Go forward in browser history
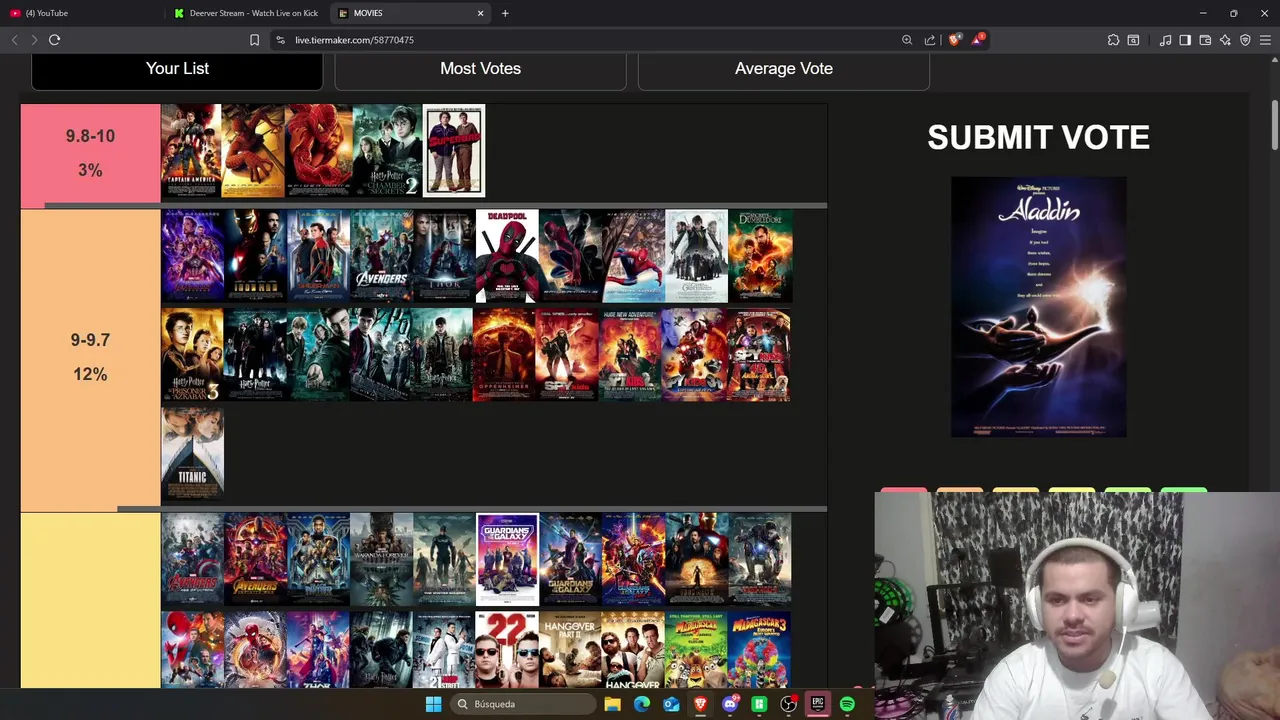The height and width of the screenshot is (720, 1280). pyautogui.click(x=34, y=40)
